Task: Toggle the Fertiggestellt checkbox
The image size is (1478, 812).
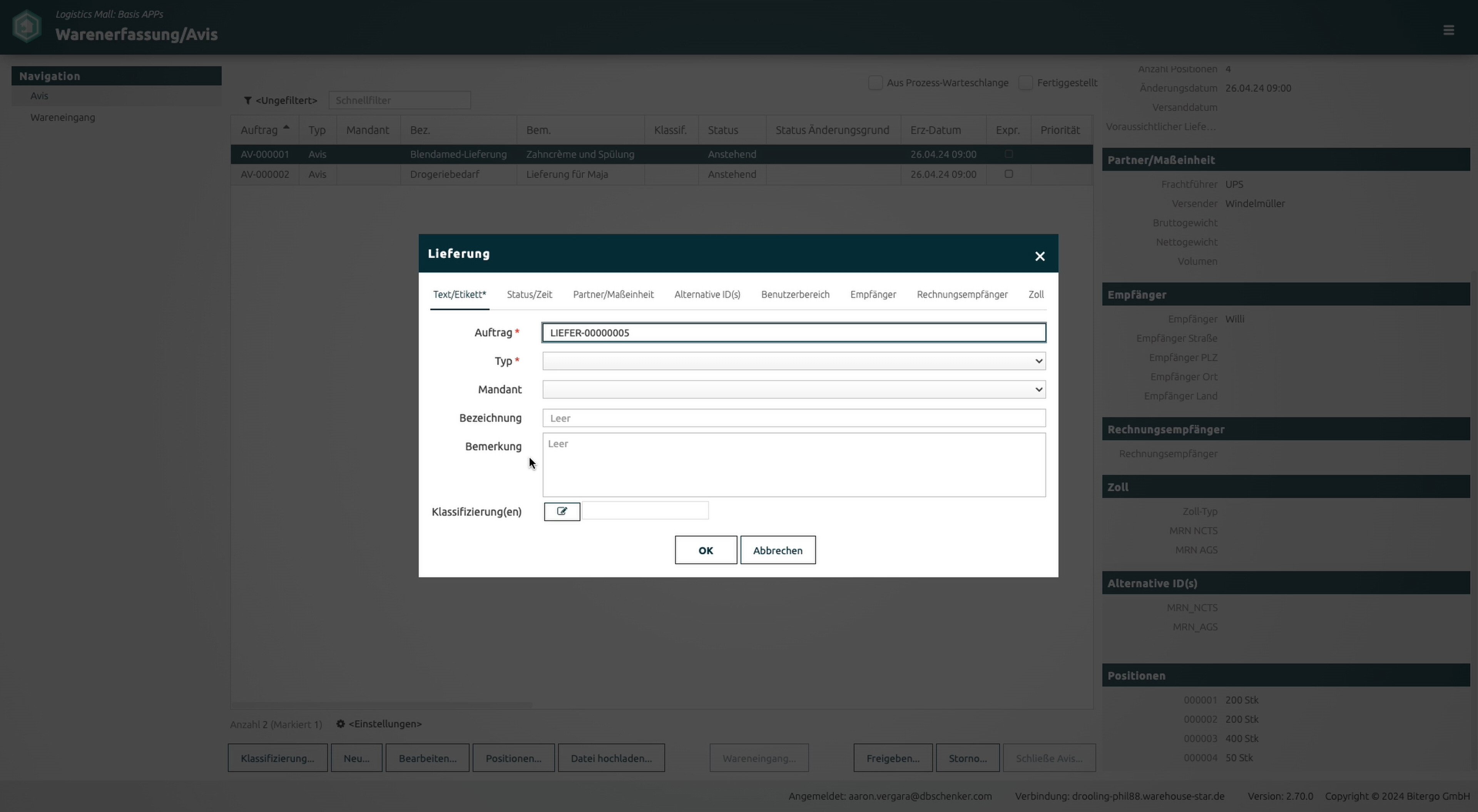Action: [x=1025, y=83]
